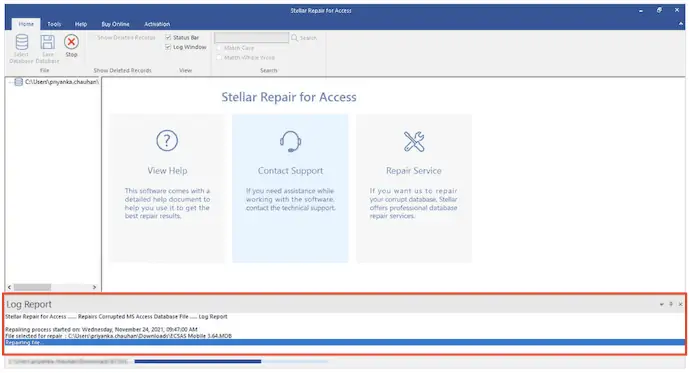The image size is (690, 373).
Task: Open the Buy Online tab
Action: (115, 24)
